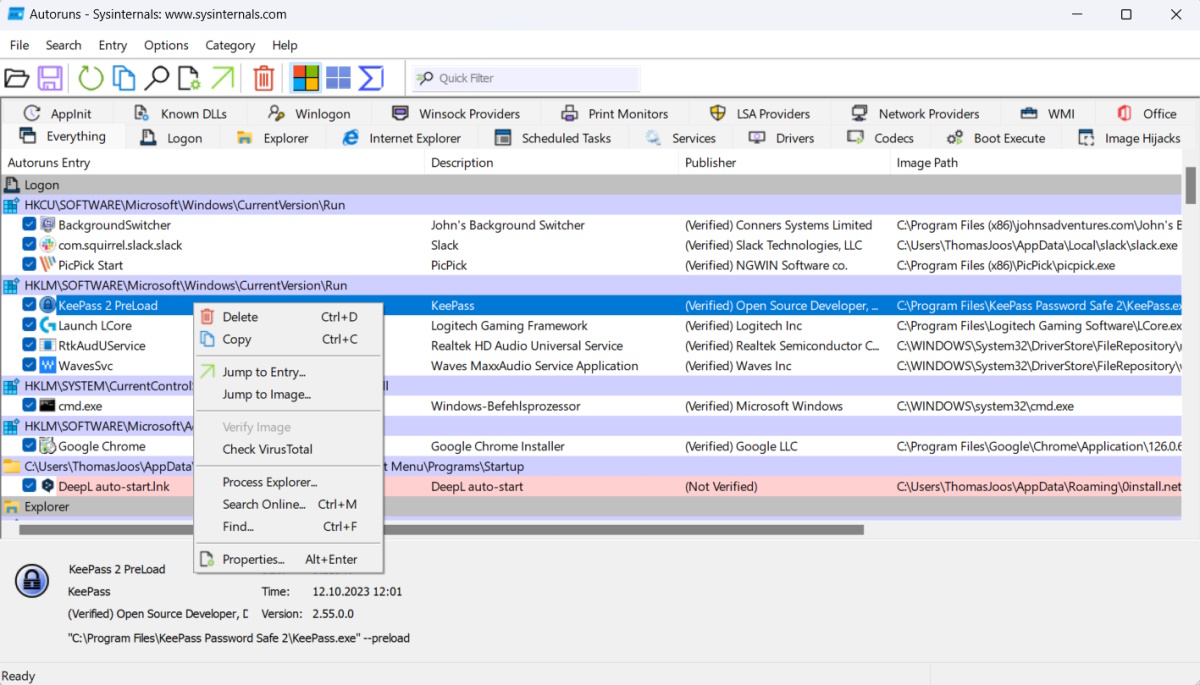Image resolution: width=1200 pixels, height=685 pixels.
Task: Open the Category menu
Action: (x=230, y=45)
